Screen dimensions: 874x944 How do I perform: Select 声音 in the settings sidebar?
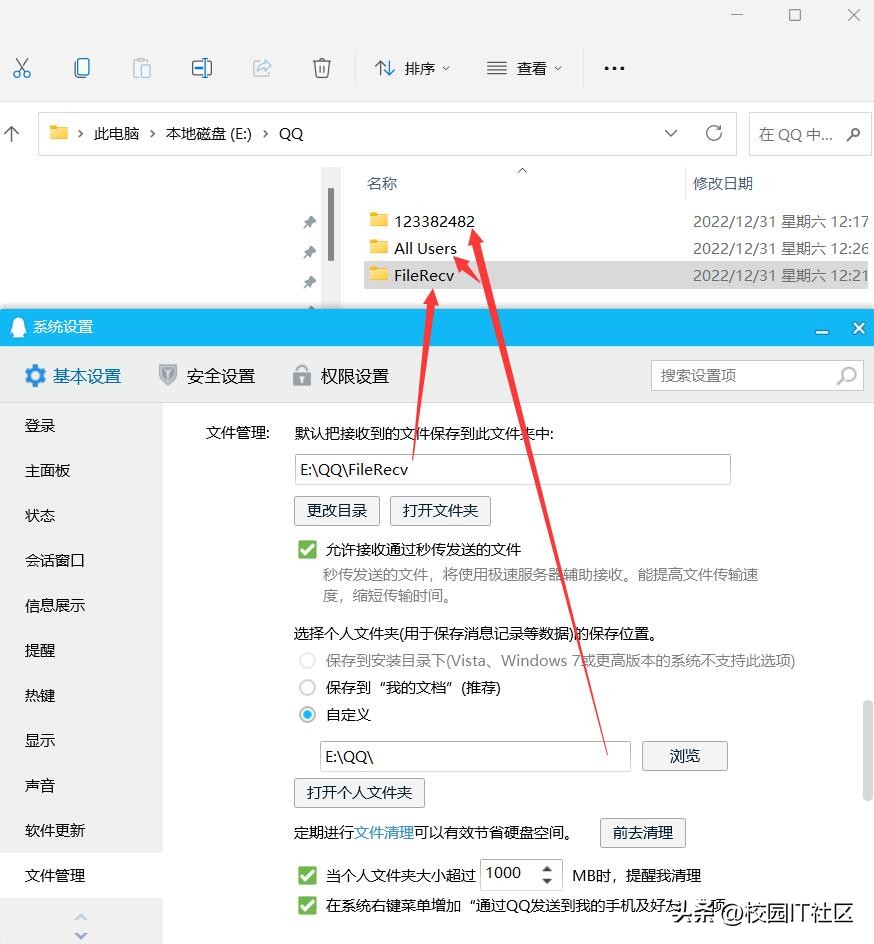pos(40,785)
